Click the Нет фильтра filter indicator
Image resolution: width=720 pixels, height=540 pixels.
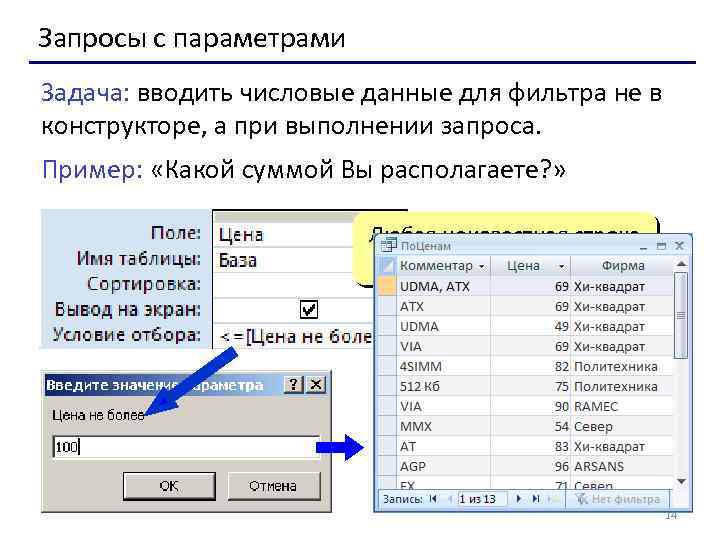click(x=618, y=499)
